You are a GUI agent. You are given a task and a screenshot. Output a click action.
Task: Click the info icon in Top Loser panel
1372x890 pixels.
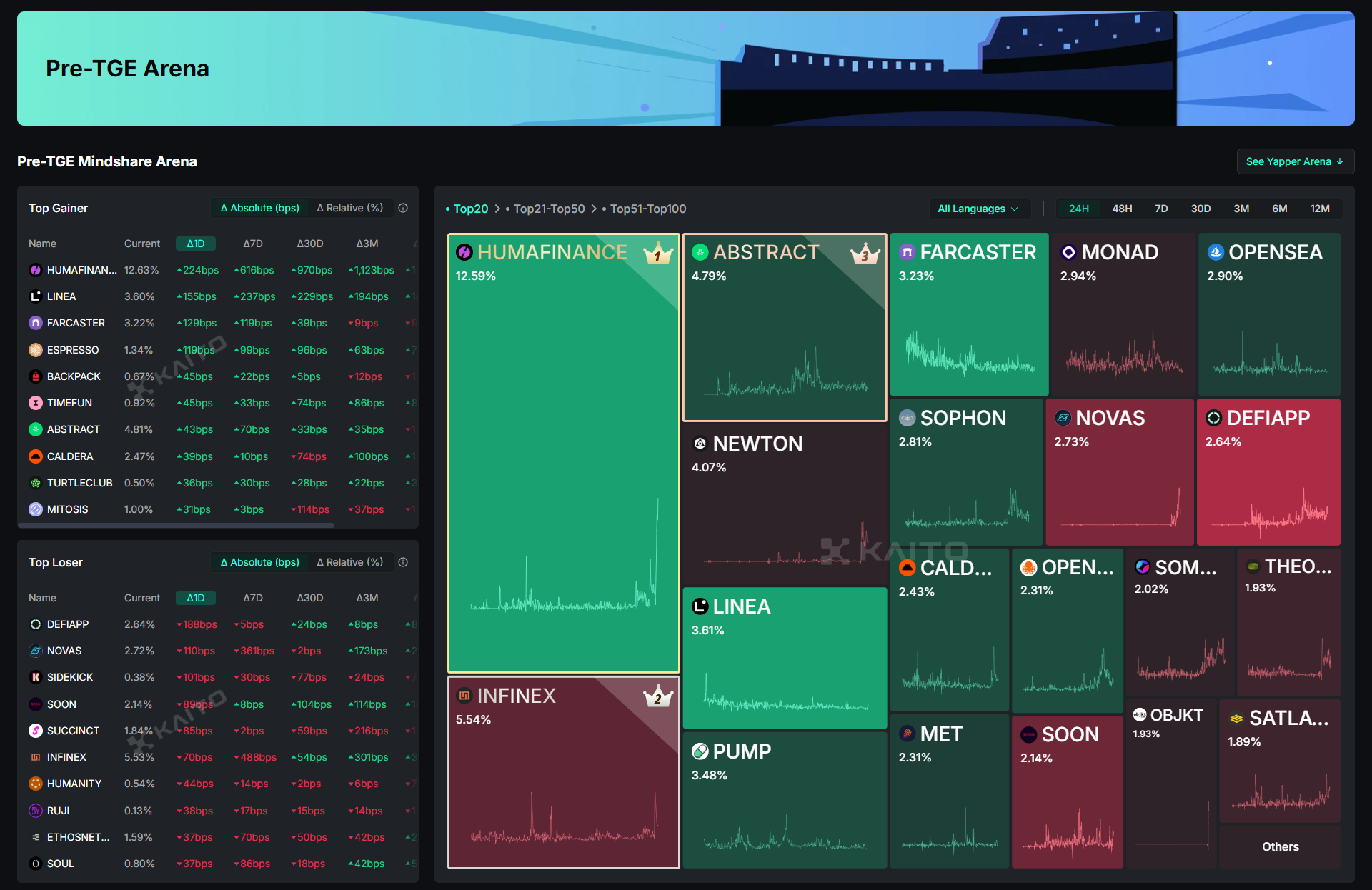click(403, 562)
